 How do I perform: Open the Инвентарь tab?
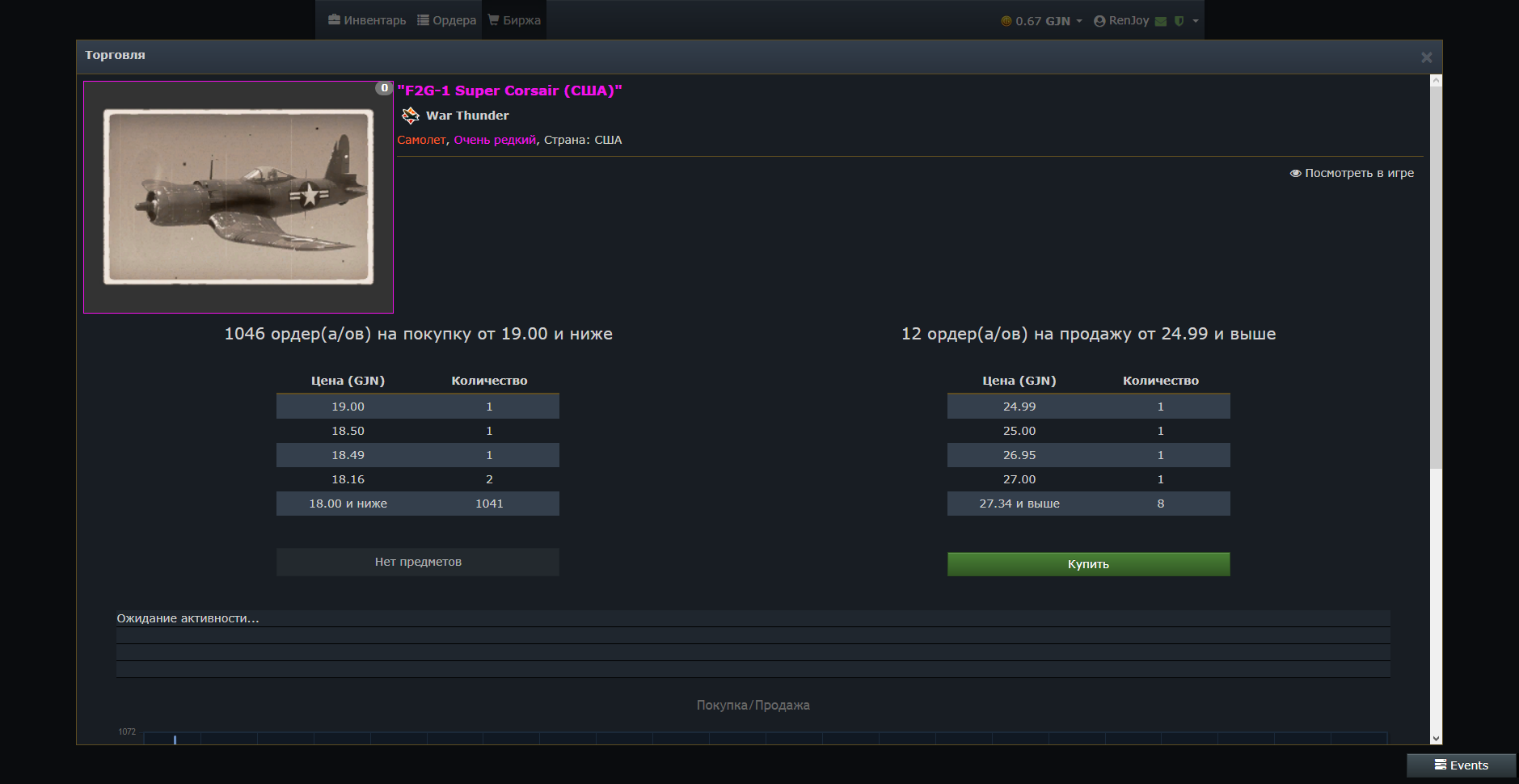[367, 20]
